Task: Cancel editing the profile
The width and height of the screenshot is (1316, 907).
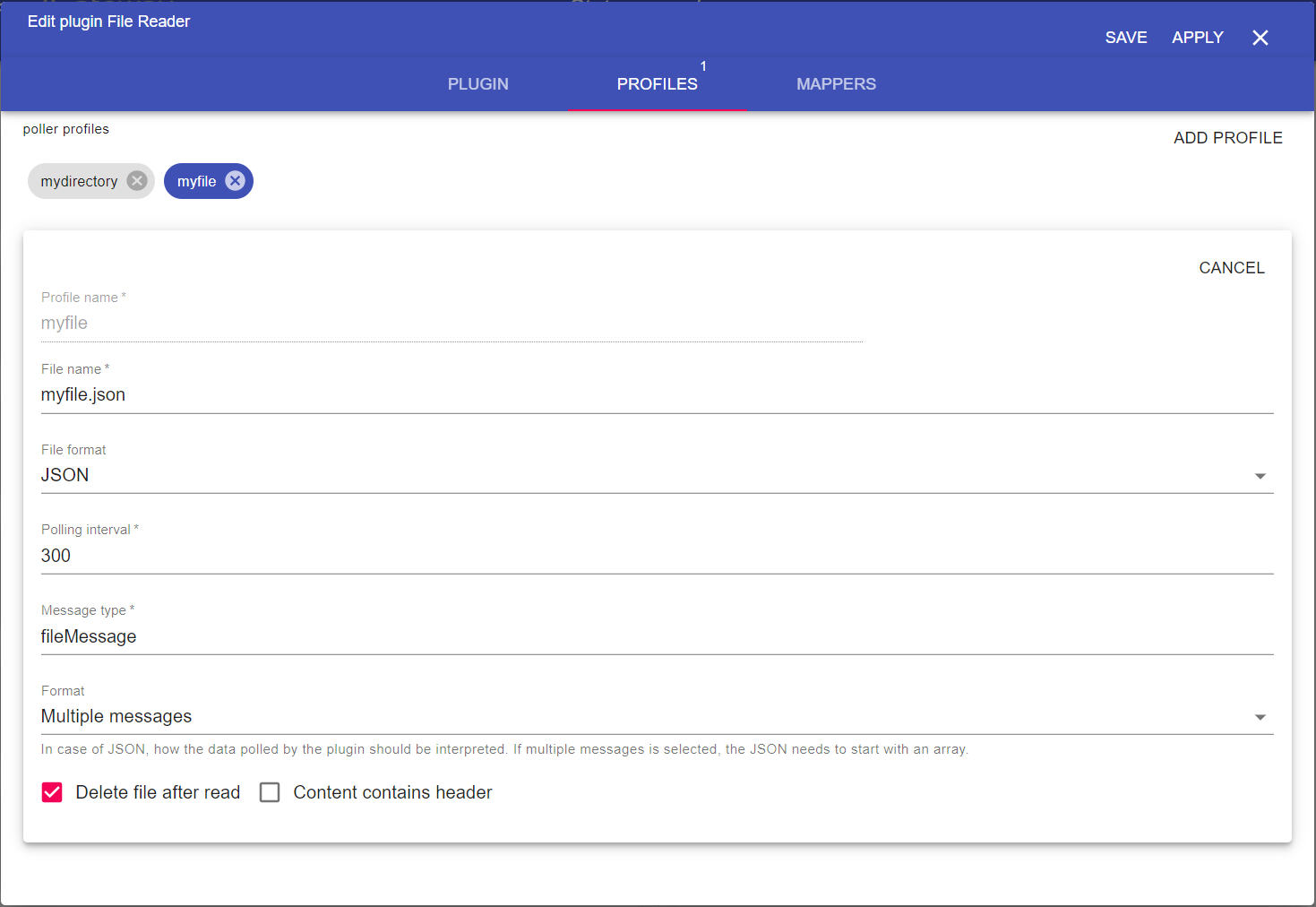Action: pos(1231,268)
